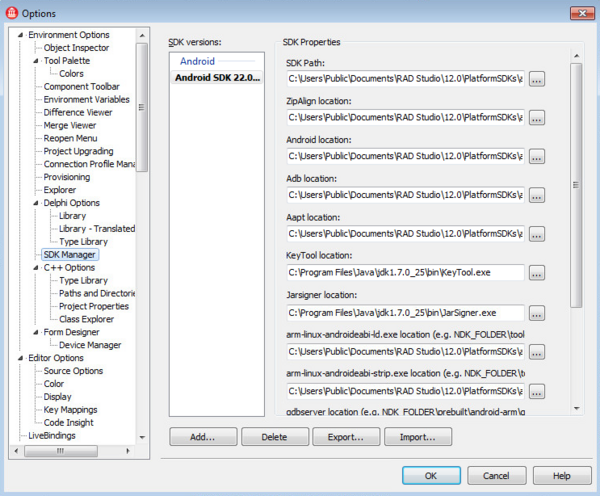Open Color under Editor Options

(54, 384)
